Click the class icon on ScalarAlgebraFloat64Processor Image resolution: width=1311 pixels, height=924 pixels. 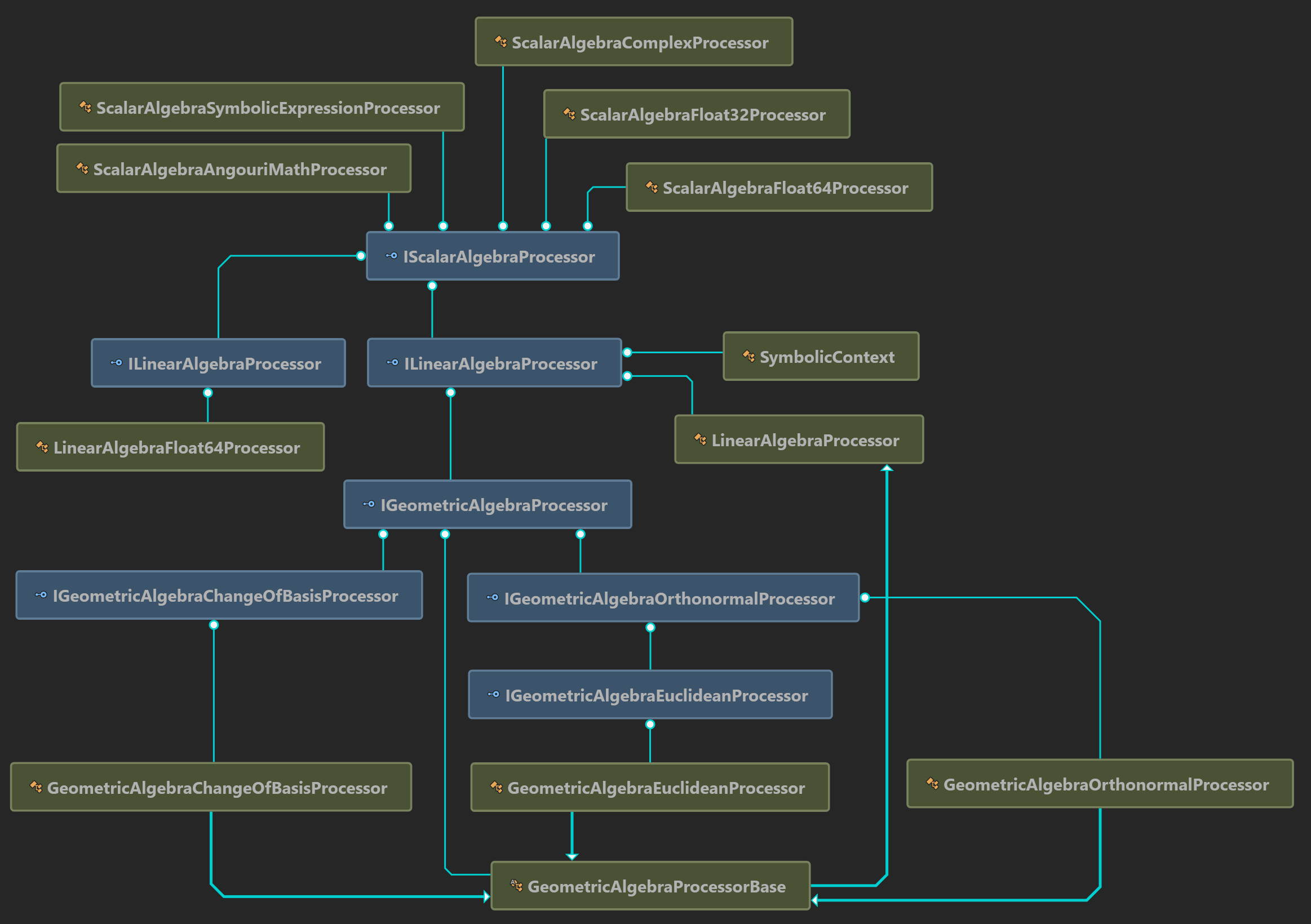[652, 187]
